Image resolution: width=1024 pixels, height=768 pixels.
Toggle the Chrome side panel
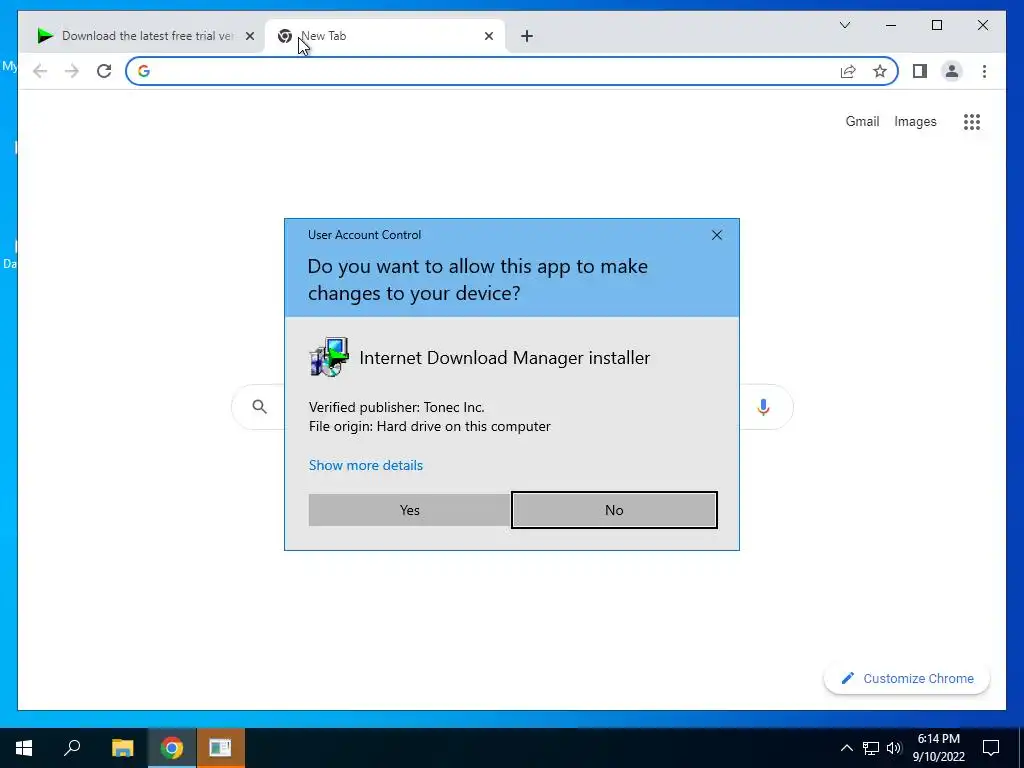(x=920, y=71)
